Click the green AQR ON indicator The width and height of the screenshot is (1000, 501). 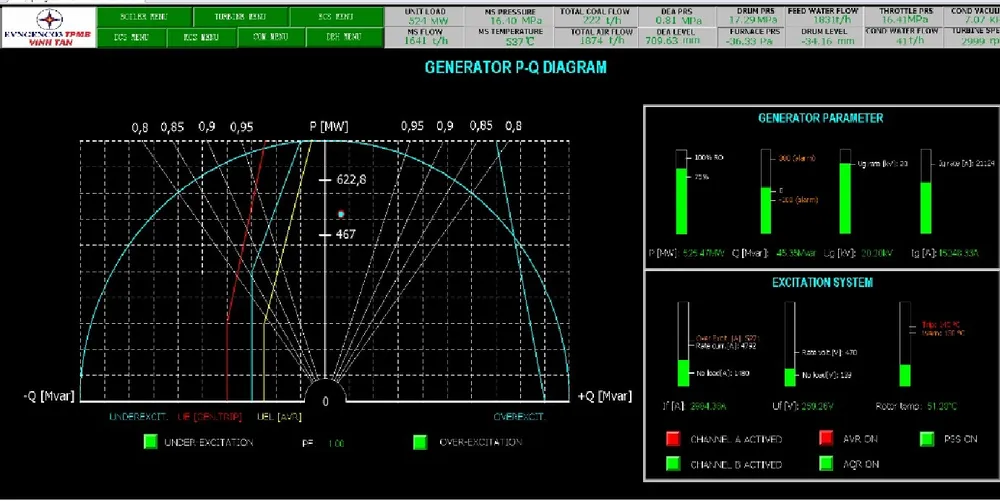(826, 464)
